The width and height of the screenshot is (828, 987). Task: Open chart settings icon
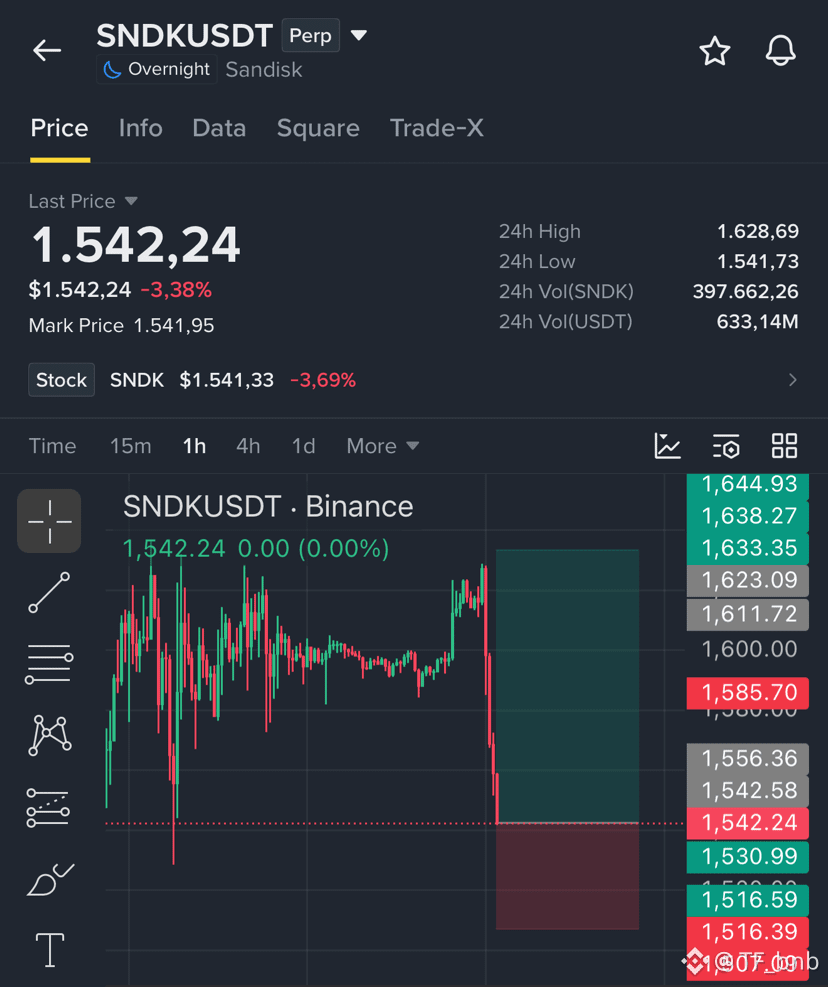(x=726, y=446)
